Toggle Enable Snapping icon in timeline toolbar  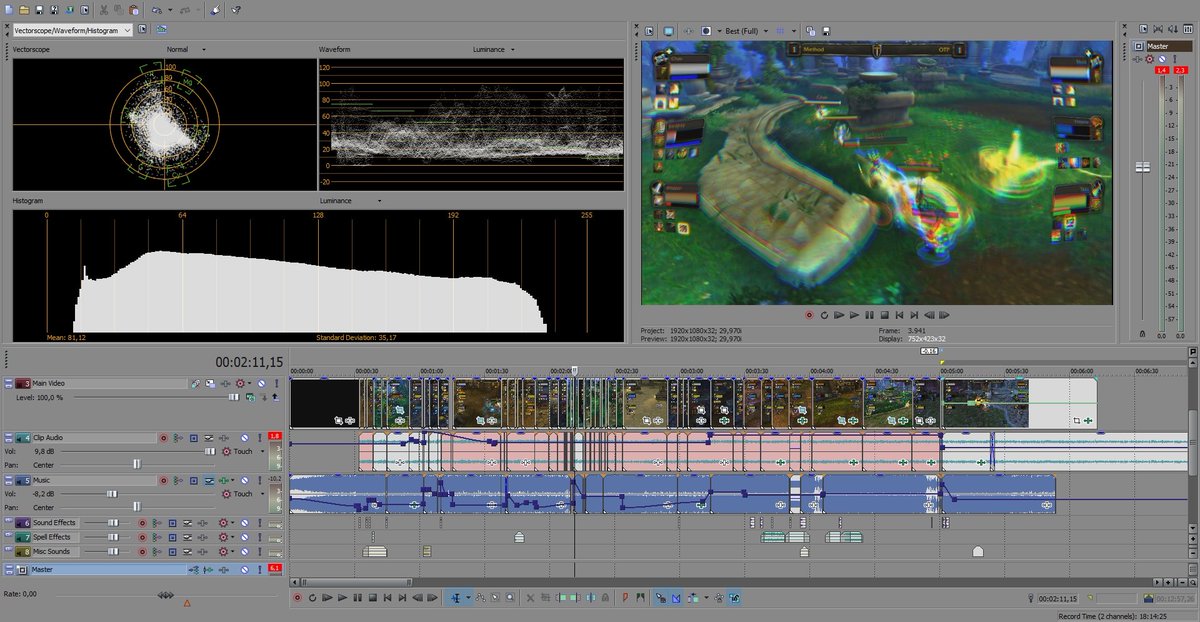coord(661,598)
